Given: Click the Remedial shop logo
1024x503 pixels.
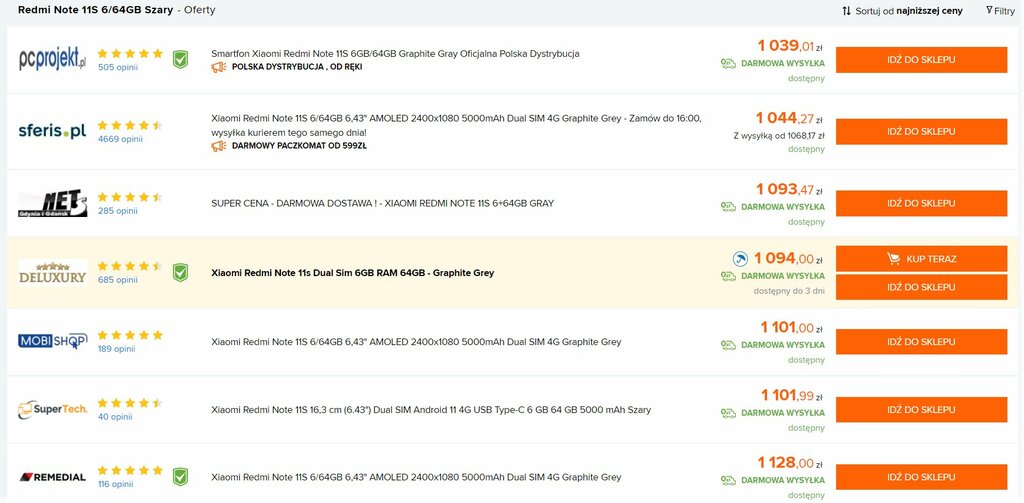Looking at the screenshot, I should (52, 477).
